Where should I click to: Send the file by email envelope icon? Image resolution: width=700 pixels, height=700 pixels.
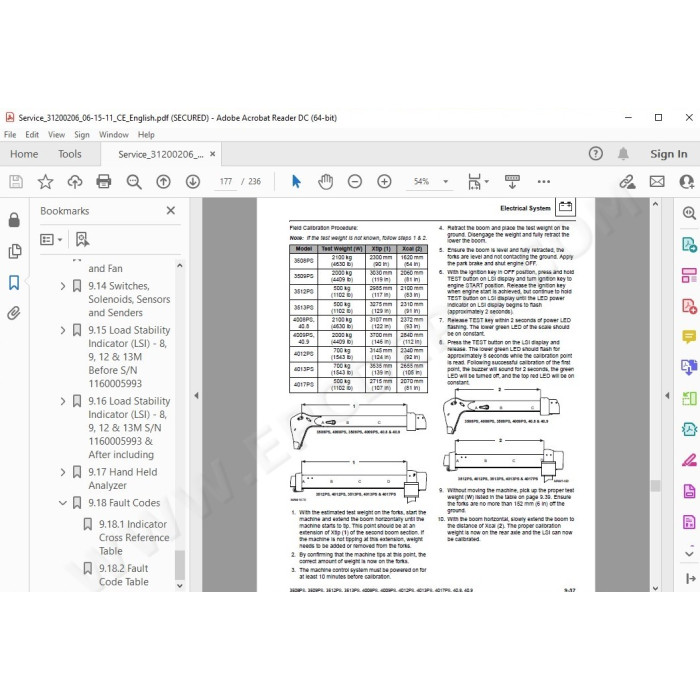coord(657,181)
